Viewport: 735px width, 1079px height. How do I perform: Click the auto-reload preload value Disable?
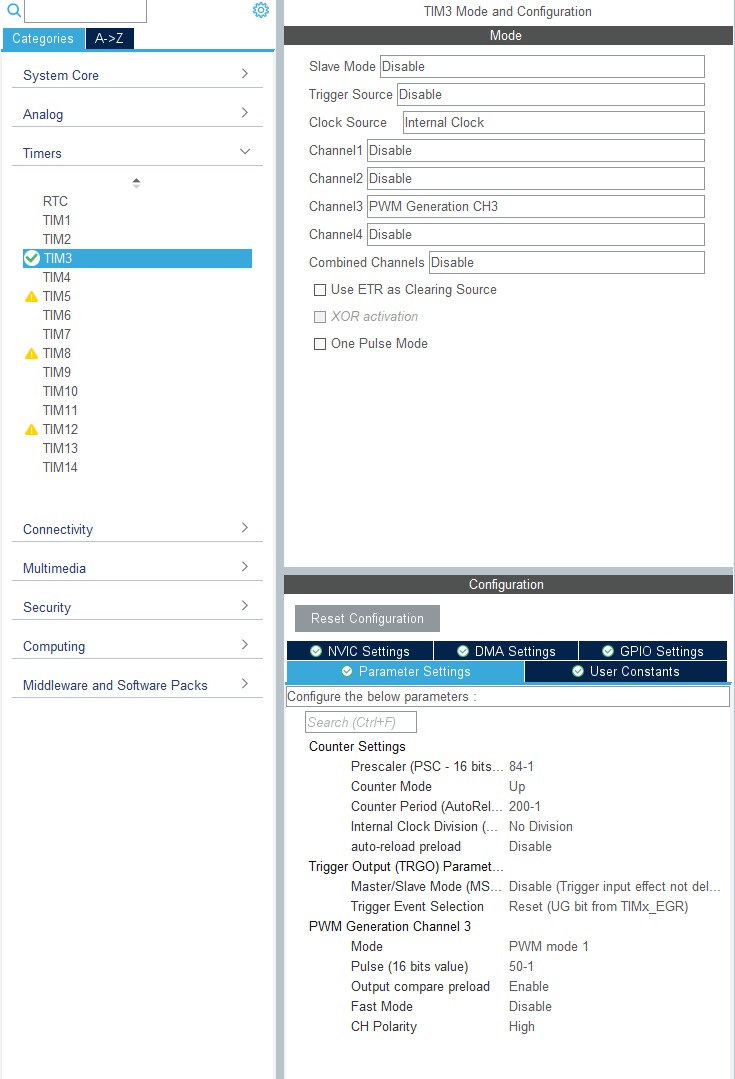[x=530, y=846]
